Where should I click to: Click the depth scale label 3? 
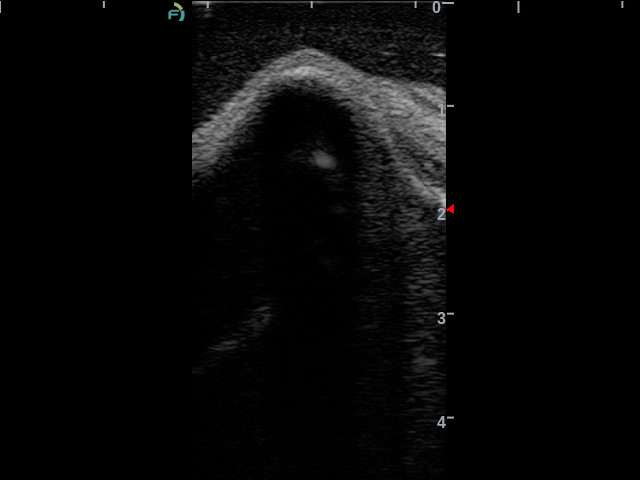point(441,318)
